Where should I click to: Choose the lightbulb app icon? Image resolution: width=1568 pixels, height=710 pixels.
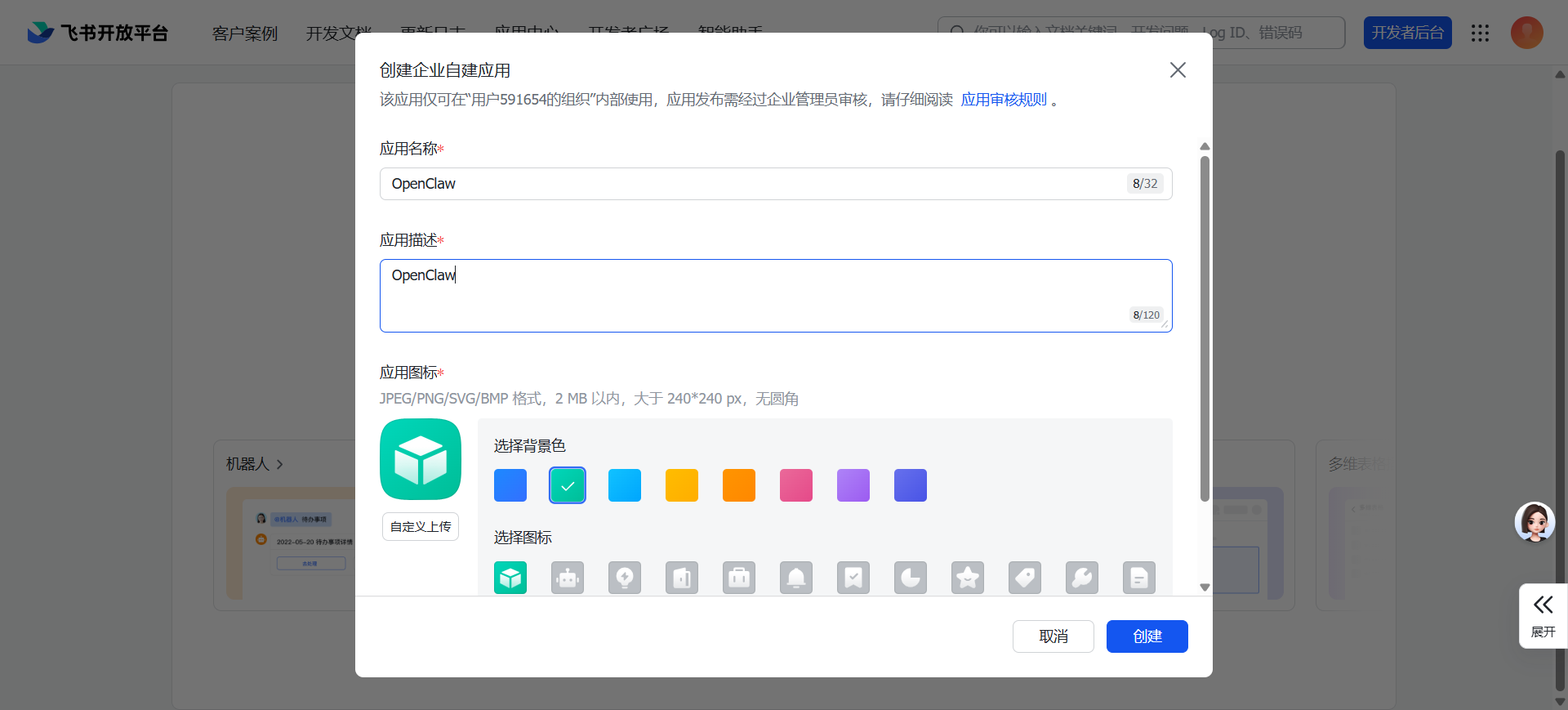pos(625,578)
